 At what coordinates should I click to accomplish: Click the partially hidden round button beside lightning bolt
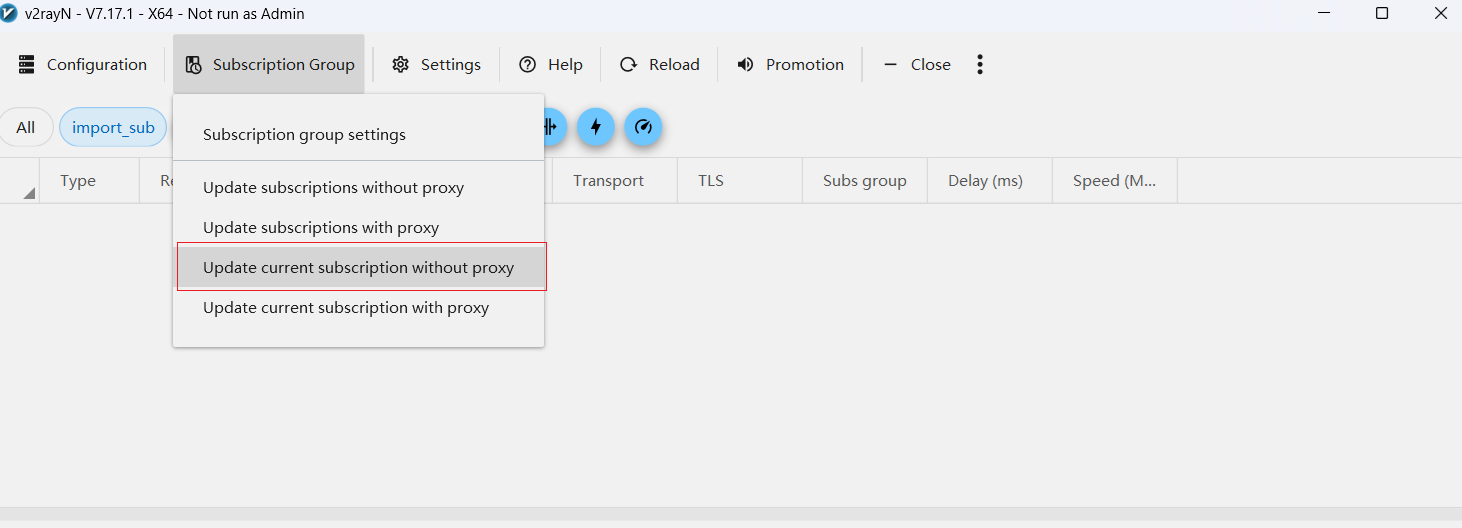554,127
